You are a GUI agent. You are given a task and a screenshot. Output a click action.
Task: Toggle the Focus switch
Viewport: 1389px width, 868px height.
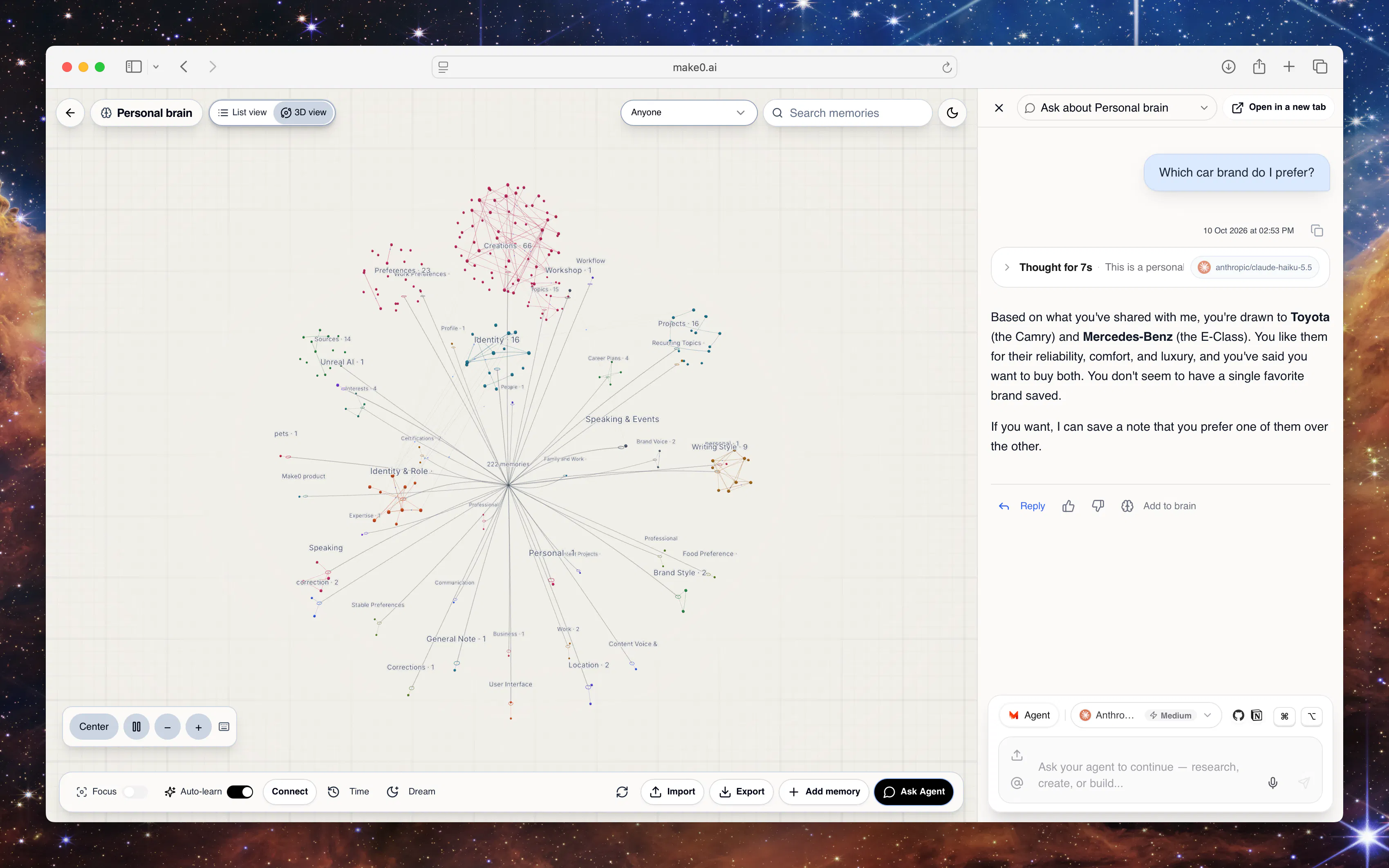[x=135, y=792]
